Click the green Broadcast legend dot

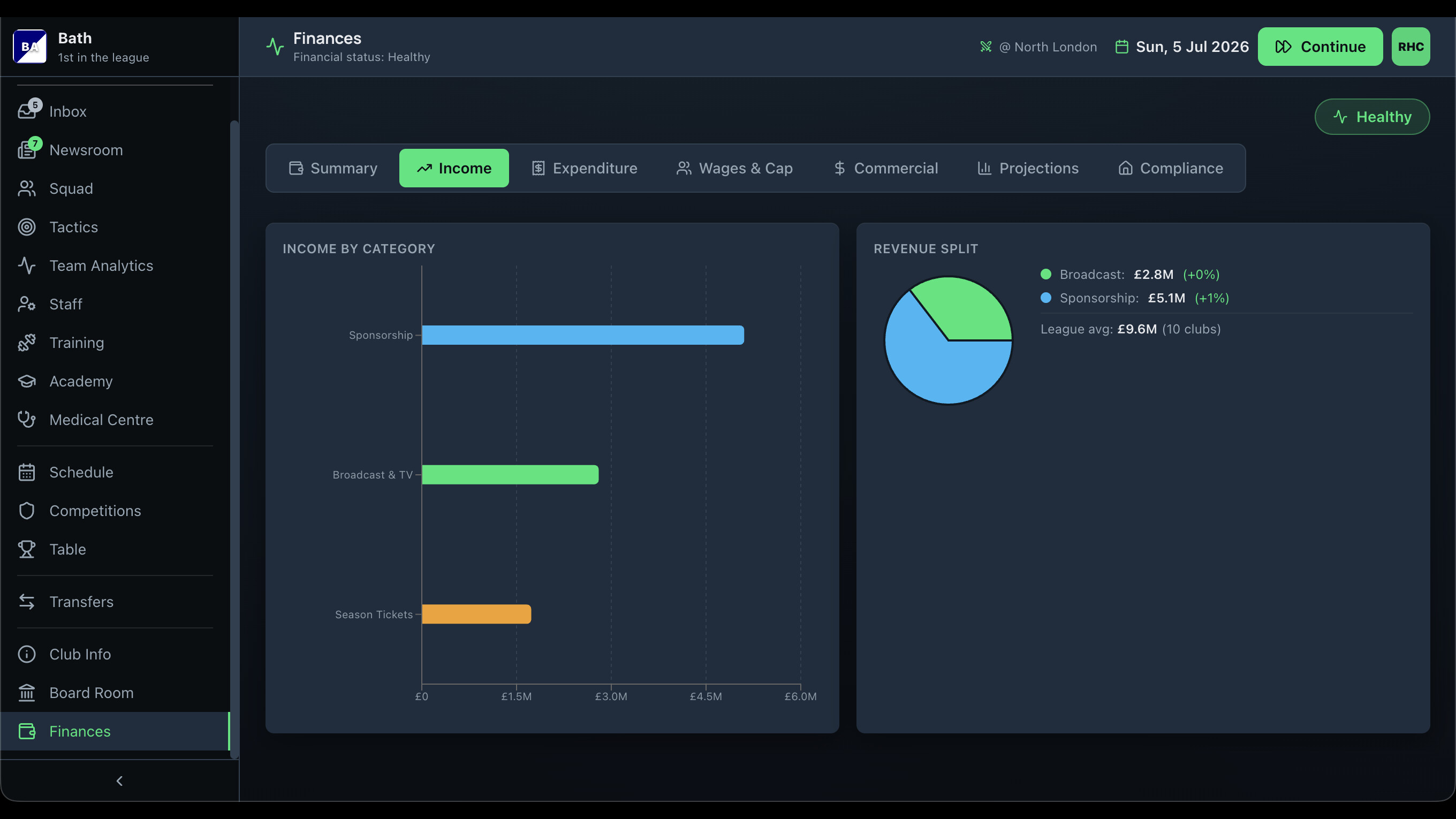pyautogui.click(x=1045, y=274)
